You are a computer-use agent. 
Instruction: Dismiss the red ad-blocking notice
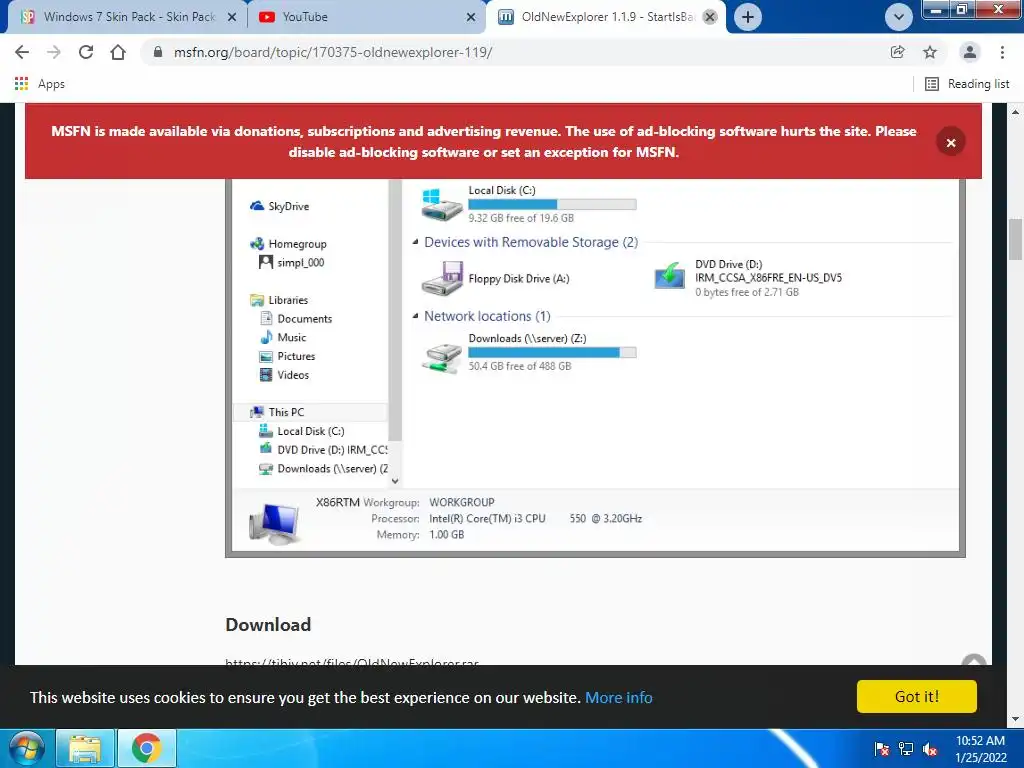[x=951, y=142]
